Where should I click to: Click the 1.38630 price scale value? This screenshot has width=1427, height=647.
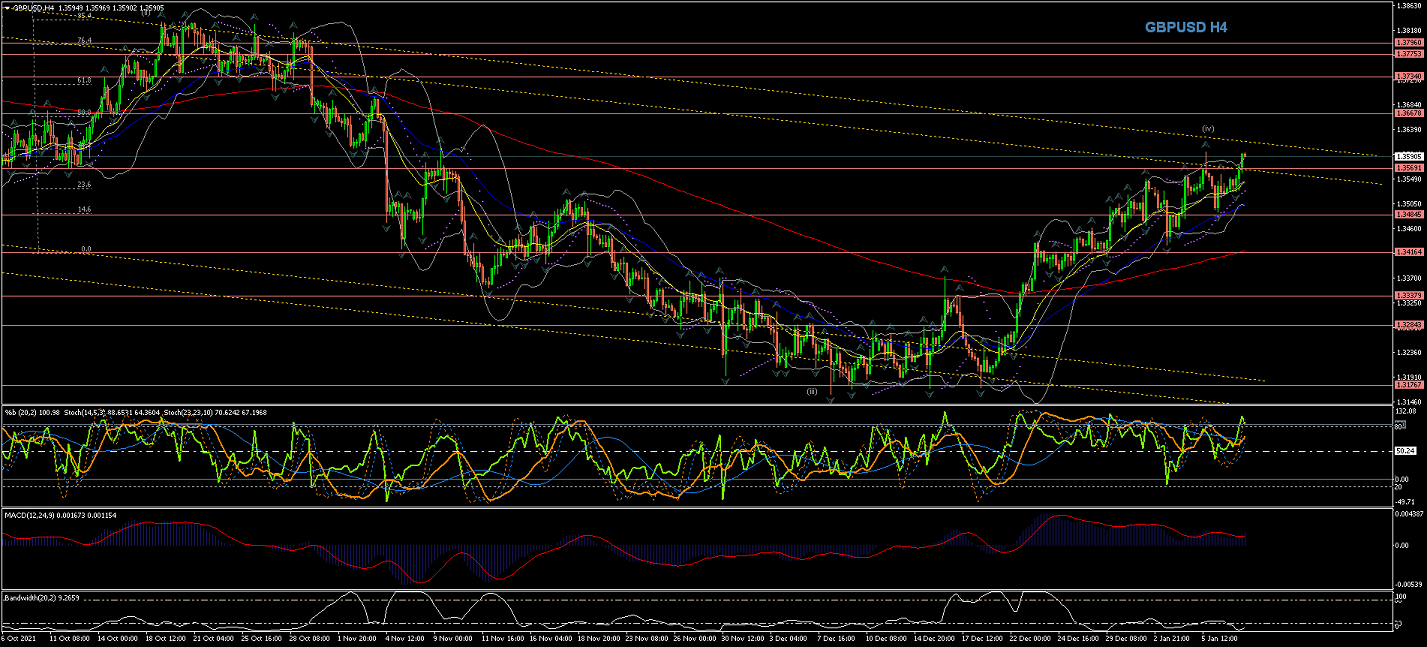[x=1408, y=5]
